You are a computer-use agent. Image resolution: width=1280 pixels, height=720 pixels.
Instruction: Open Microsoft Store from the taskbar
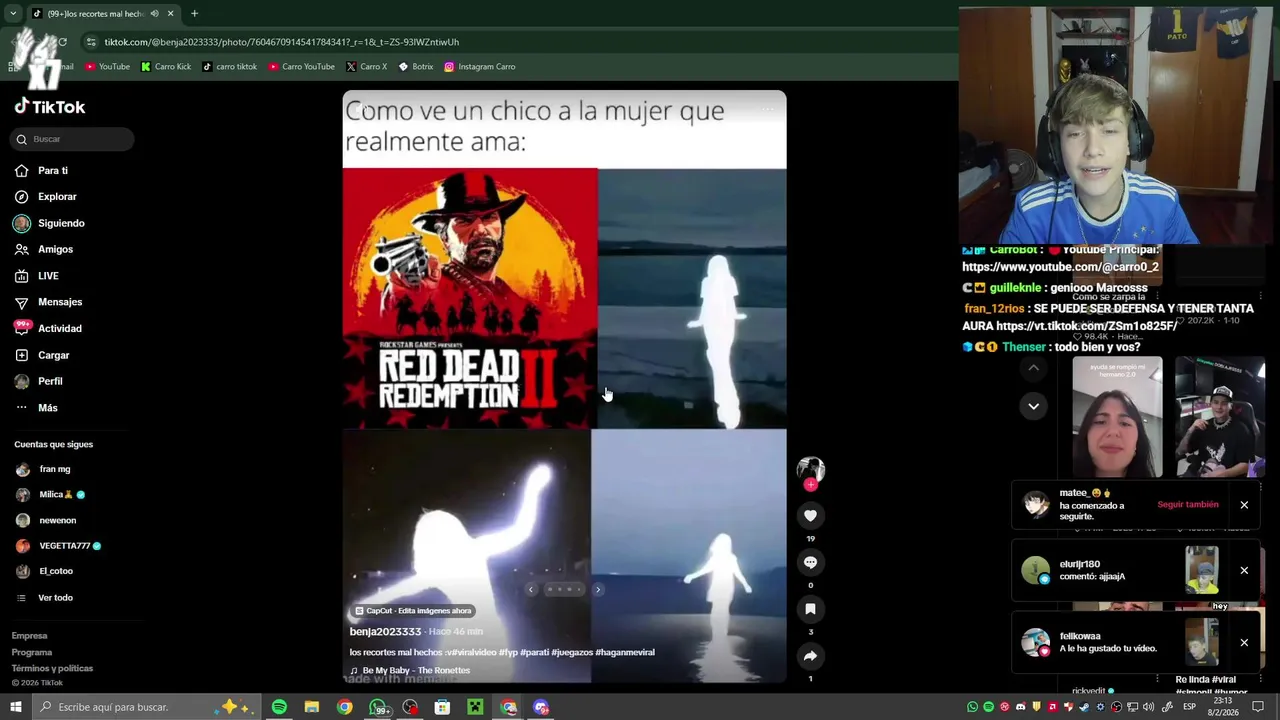[x=442, y=707]
